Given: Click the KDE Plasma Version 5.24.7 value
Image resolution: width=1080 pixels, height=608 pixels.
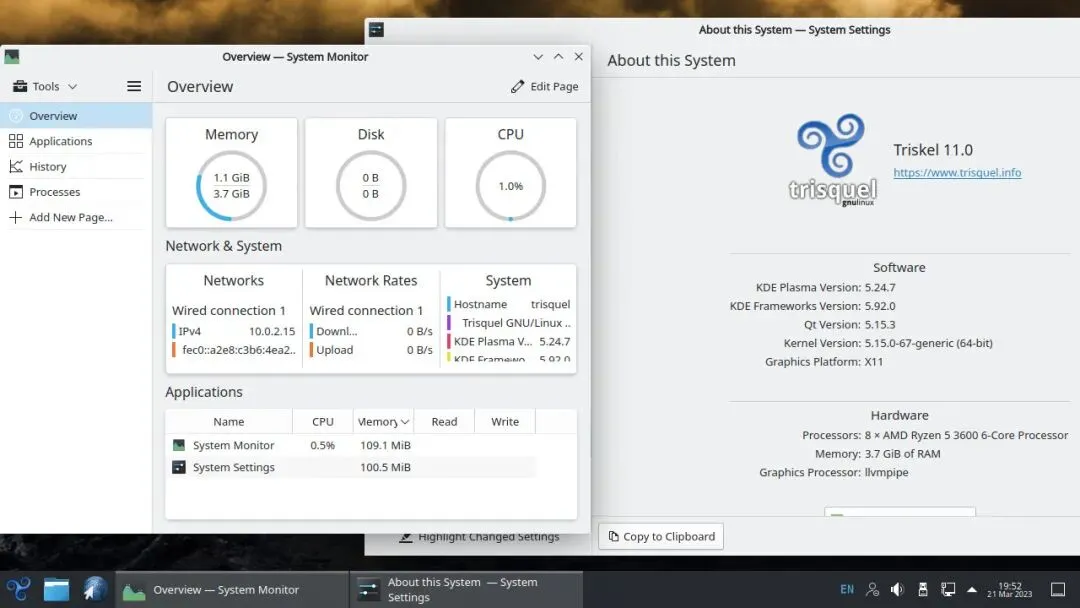Looking at the screenshot, I should point(880,287).
